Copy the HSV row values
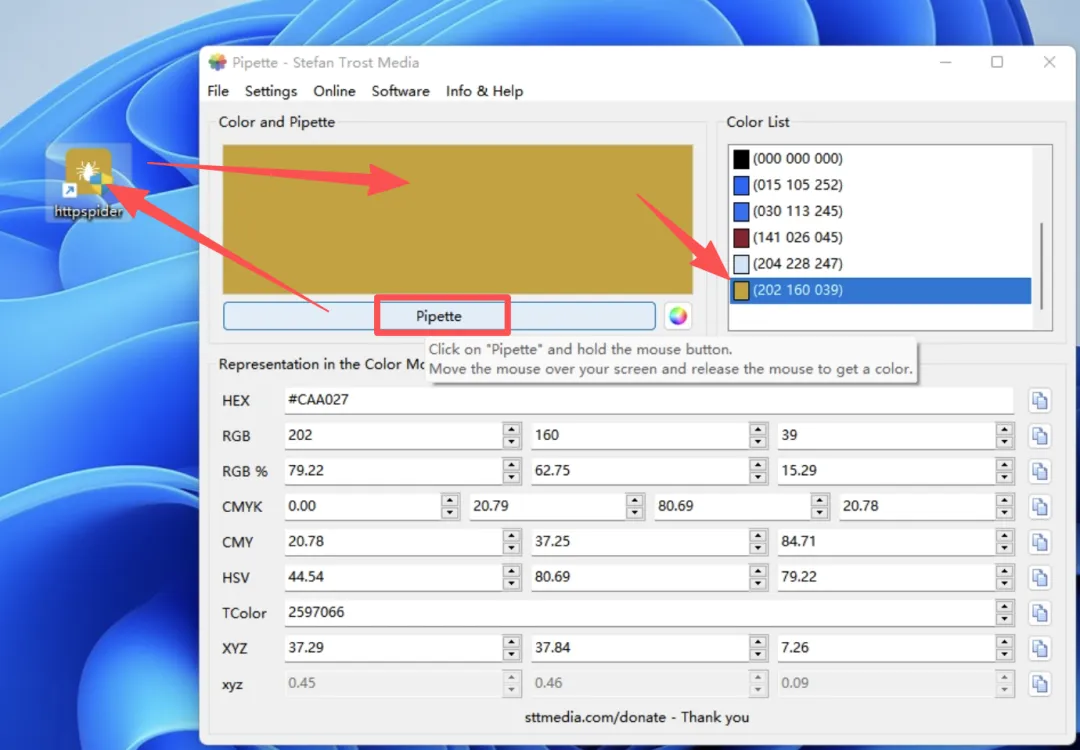Screen dimensions: 1080x750 [x=1040, y=577]
